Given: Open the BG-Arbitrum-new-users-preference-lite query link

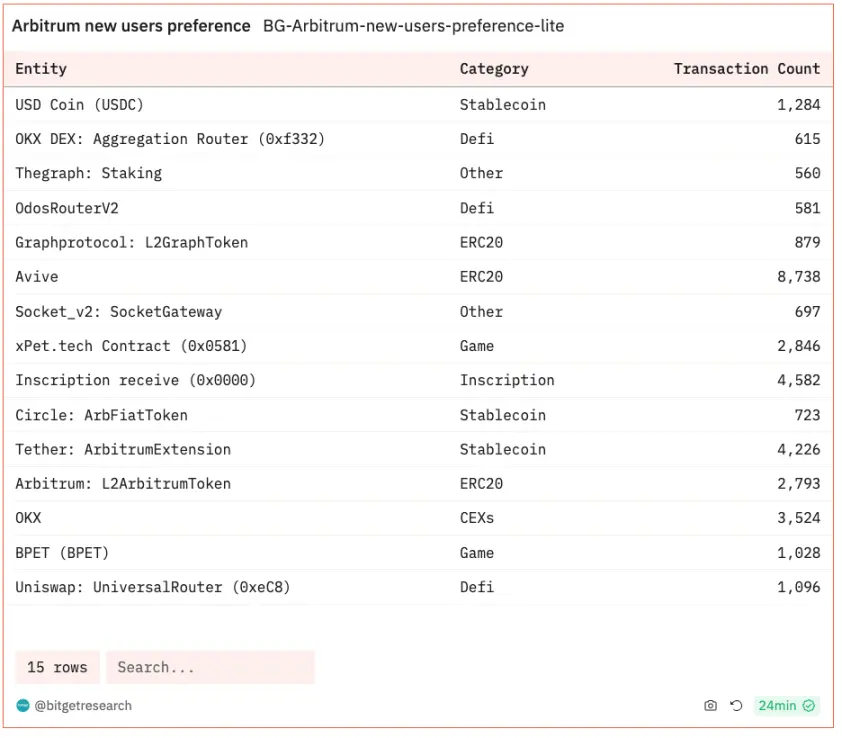Looking at the screenshot, I should (413, 26).
